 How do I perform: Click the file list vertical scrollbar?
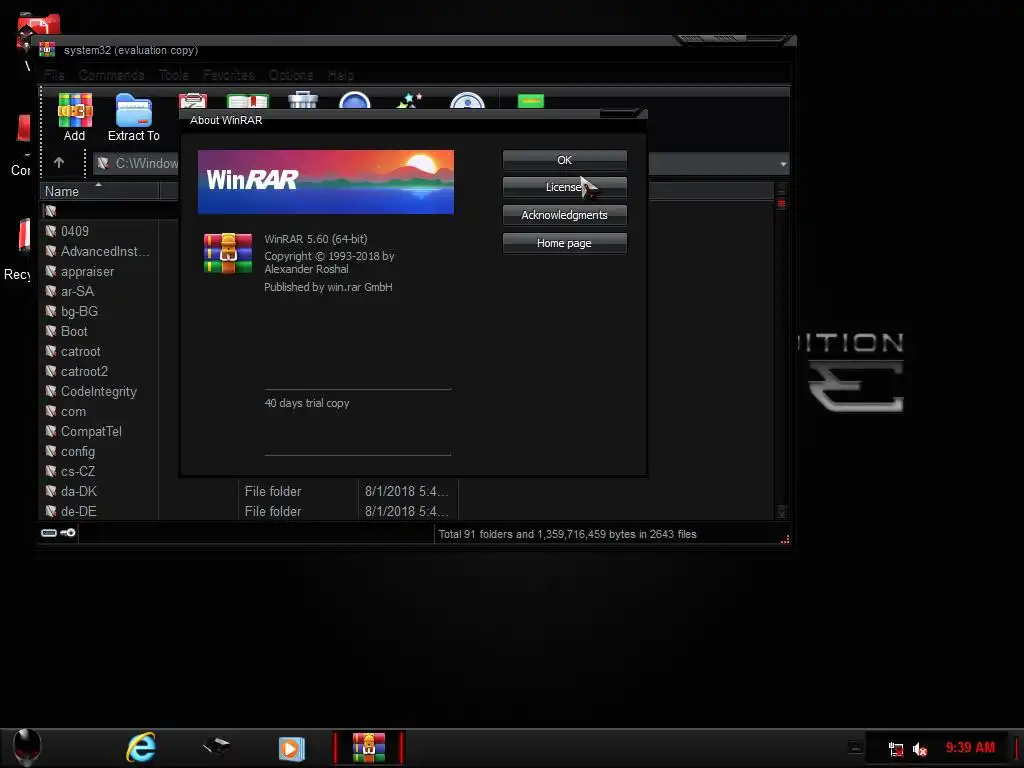click(781, 353)
